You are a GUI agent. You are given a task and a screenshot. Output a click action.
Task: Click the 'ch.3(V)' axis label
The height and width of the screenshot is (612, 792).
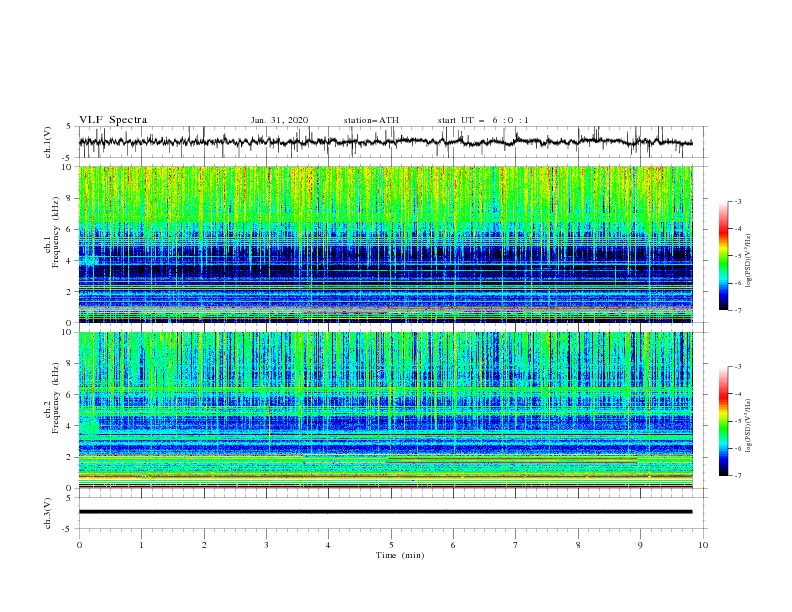pos(48,513)
